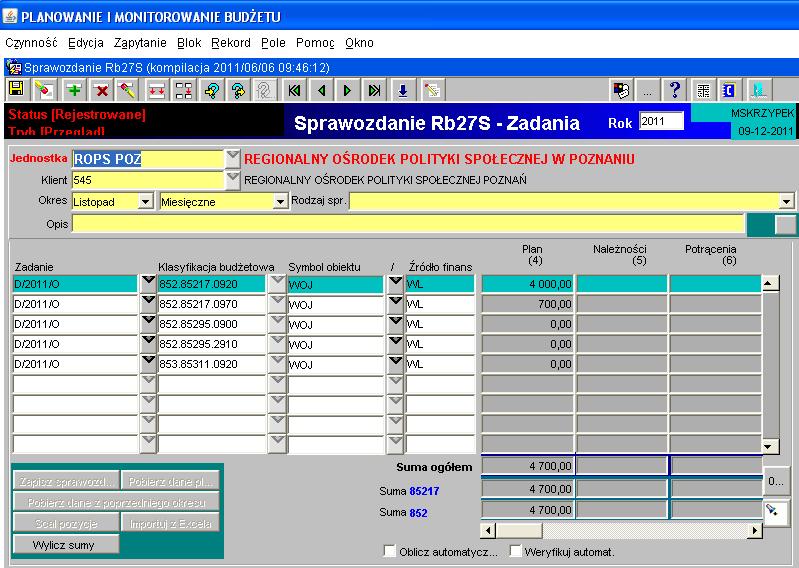Click the pencil clear record icon

126,90
